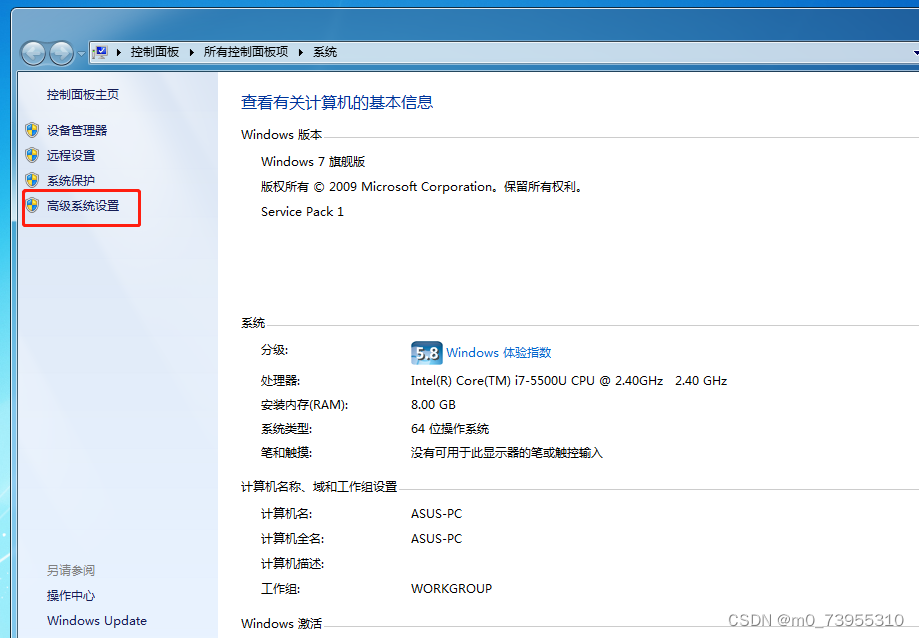Click the 笔和触摸 label
The width and height of the screenshot is (919, 638).
pyautogui.click(x=287, y=453)
